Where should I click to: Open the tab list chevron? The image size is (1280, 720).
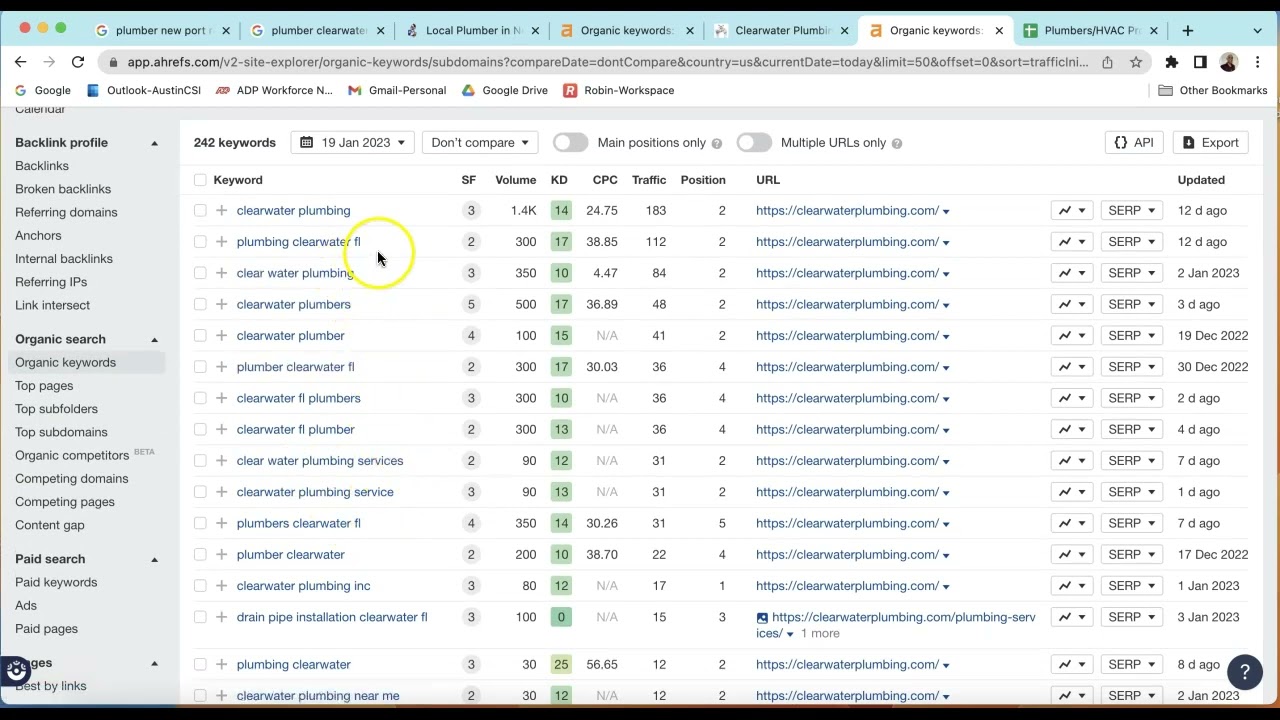point(1258,30)
